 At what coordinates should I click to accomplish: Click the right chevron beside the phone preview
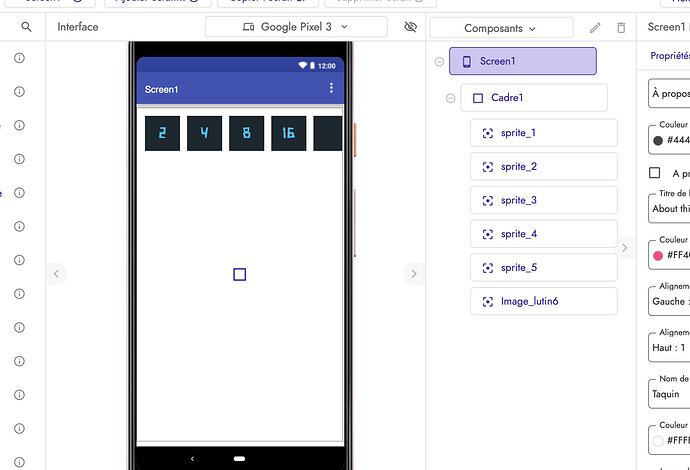[414, 274]
